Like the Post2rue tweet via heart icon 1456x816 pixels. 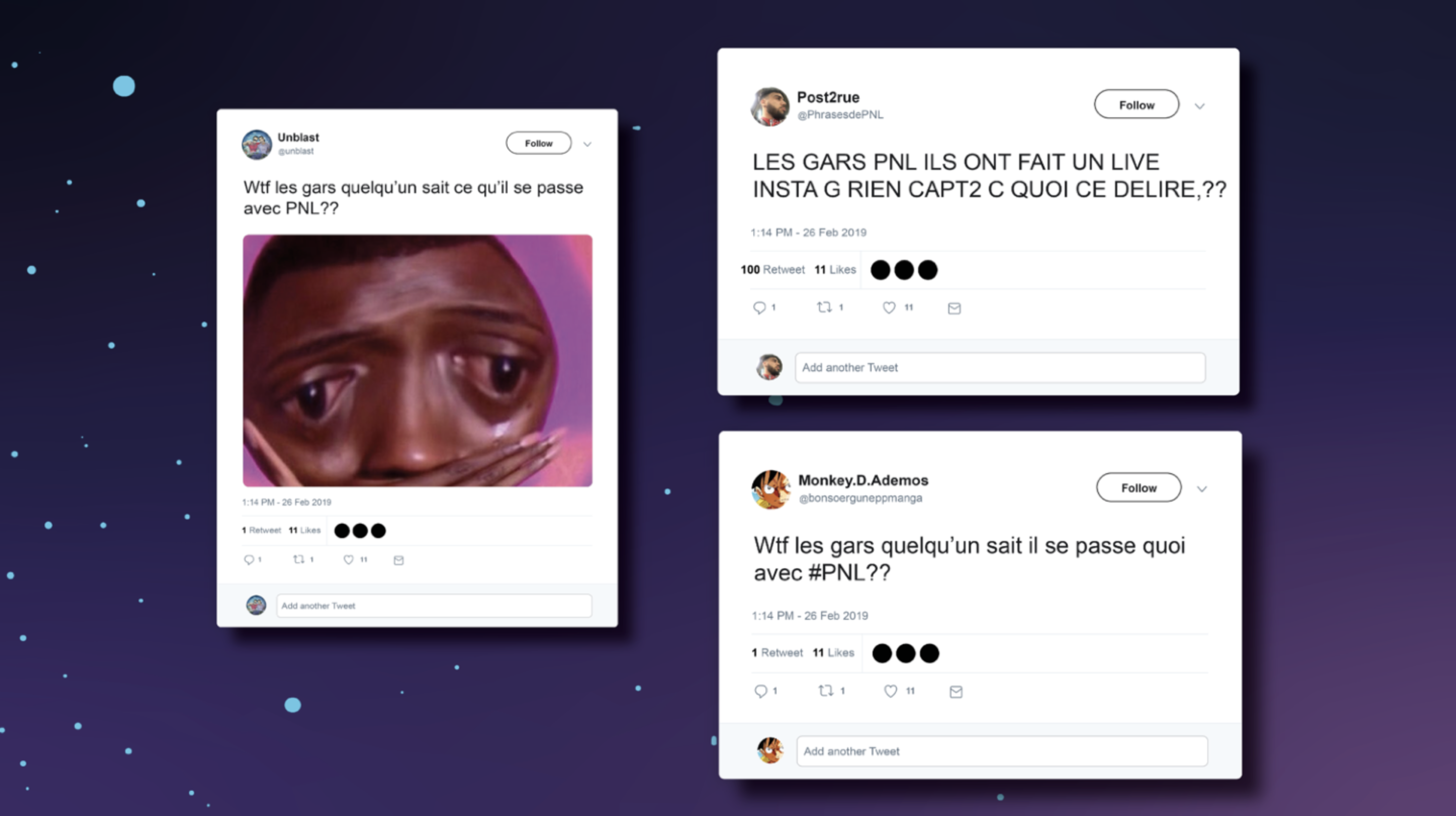(889, 307)
